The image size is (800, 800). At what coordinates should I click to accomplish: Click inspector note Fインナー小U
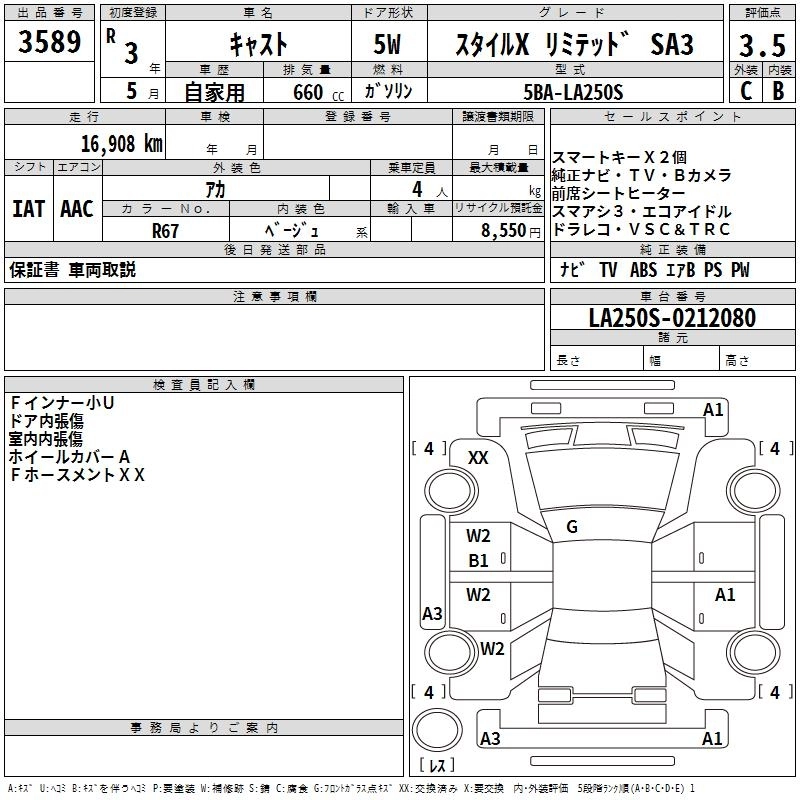pyautogui.click(x=62, y=403)
